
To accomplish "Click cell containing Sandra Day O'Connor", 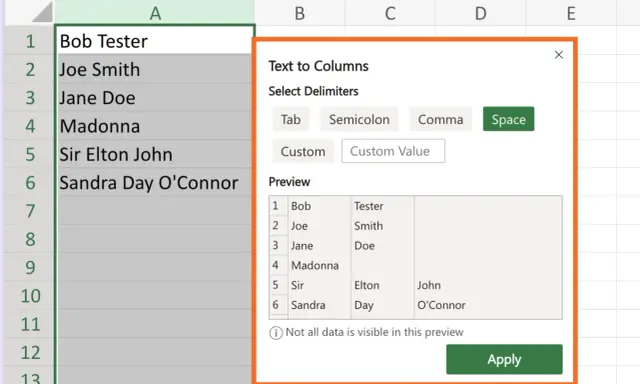I will pyautogui.click(x=154, y=182).
